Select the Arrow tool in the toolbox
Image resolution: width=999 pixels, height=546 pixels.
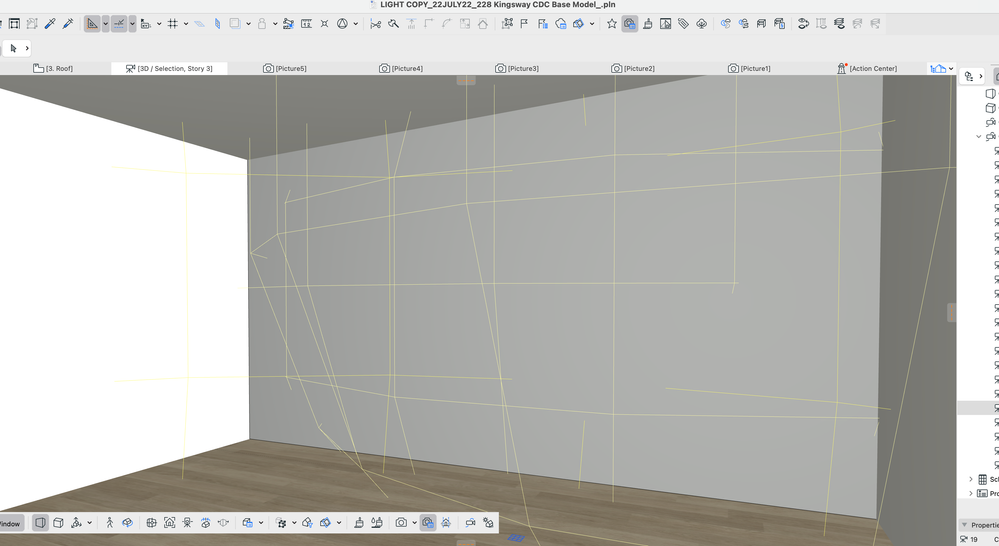[13, 48]
